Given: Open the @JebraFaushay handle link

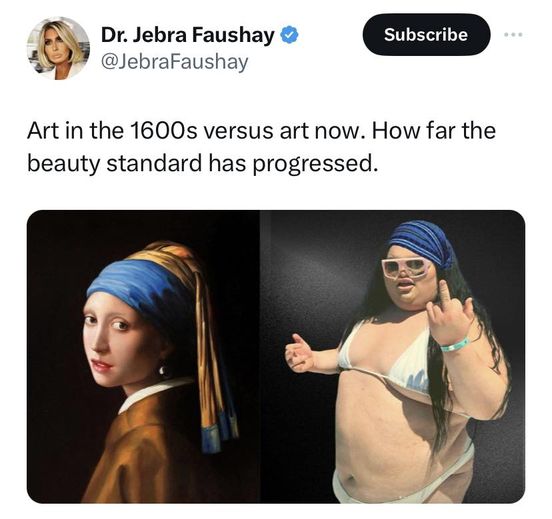Looking at the screenshot, I should 175,62.
